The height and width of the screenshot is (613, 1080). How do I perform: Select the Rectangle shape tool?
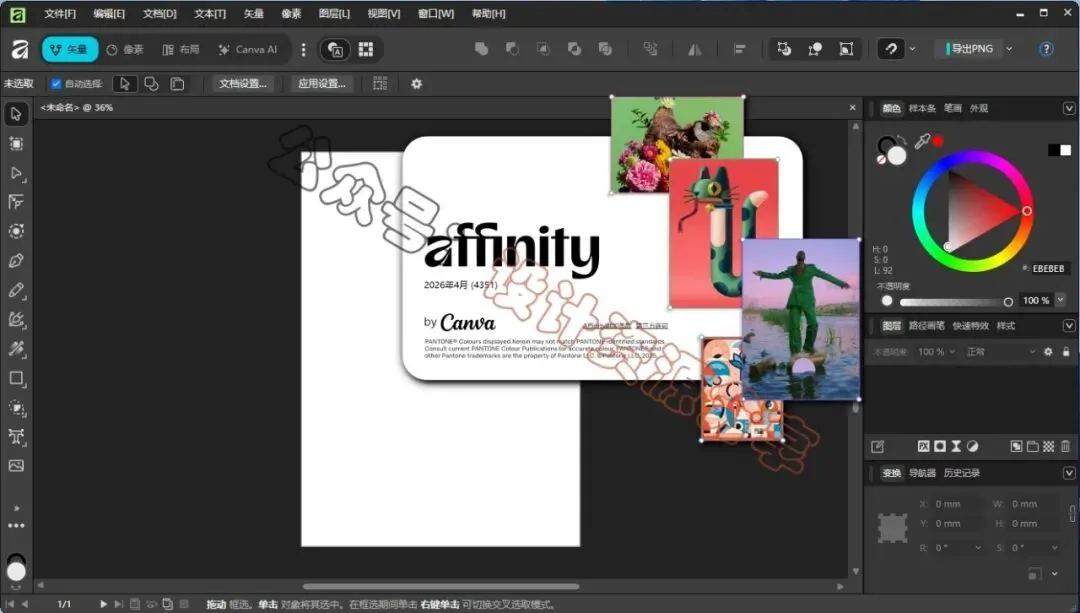(16, 378)
